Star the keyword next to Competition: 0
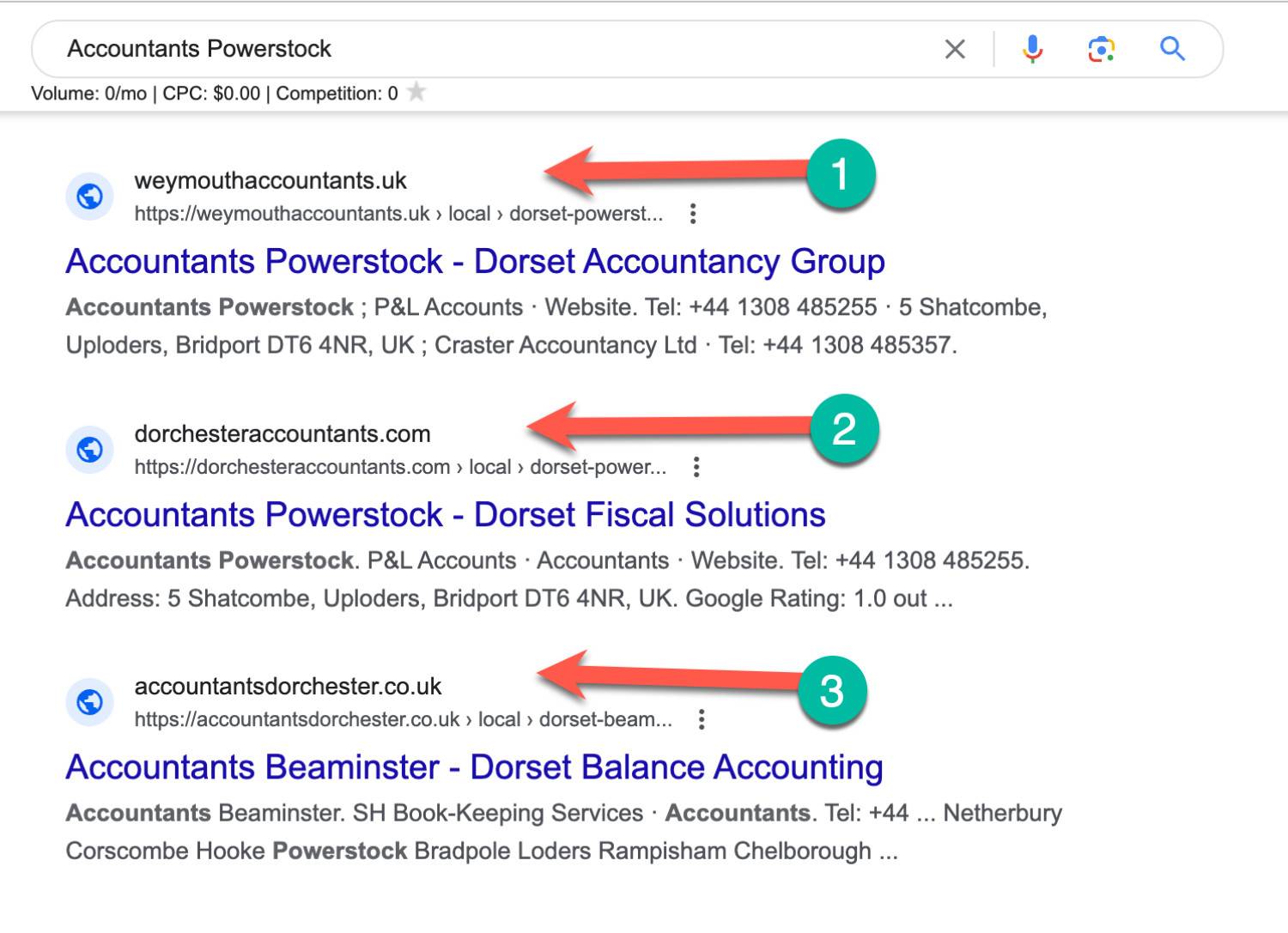Screen dimensions: 1288x933 (416, 92)
